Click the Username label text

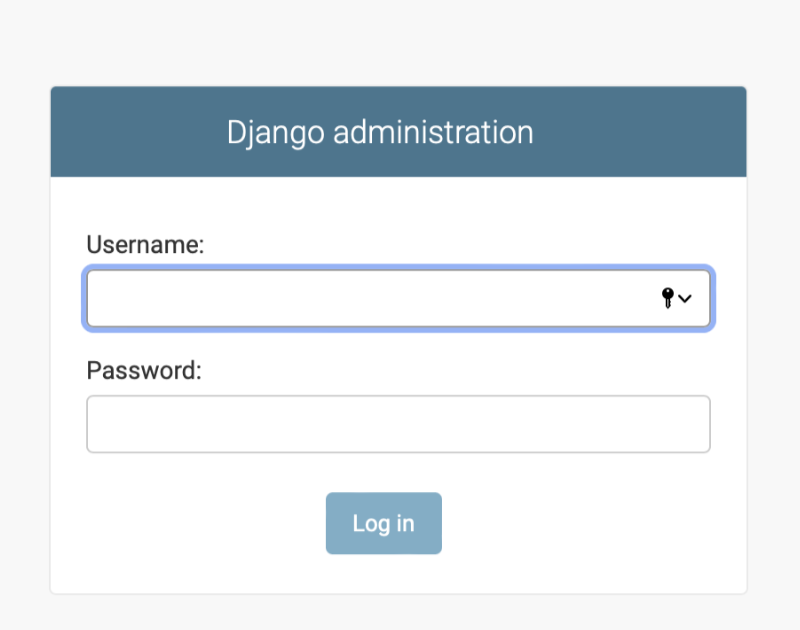[145, 244]
